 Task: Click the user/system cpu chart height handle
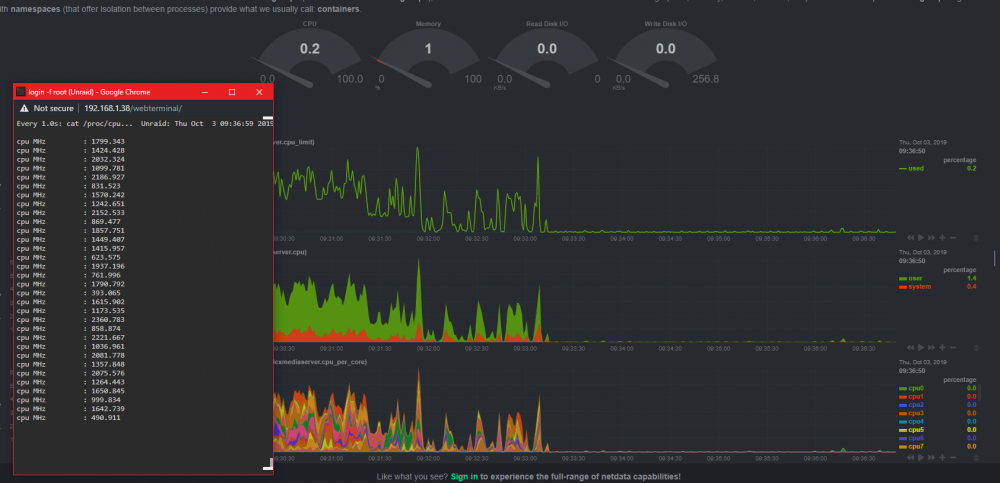pyautogui.click(x=976, y=348)
